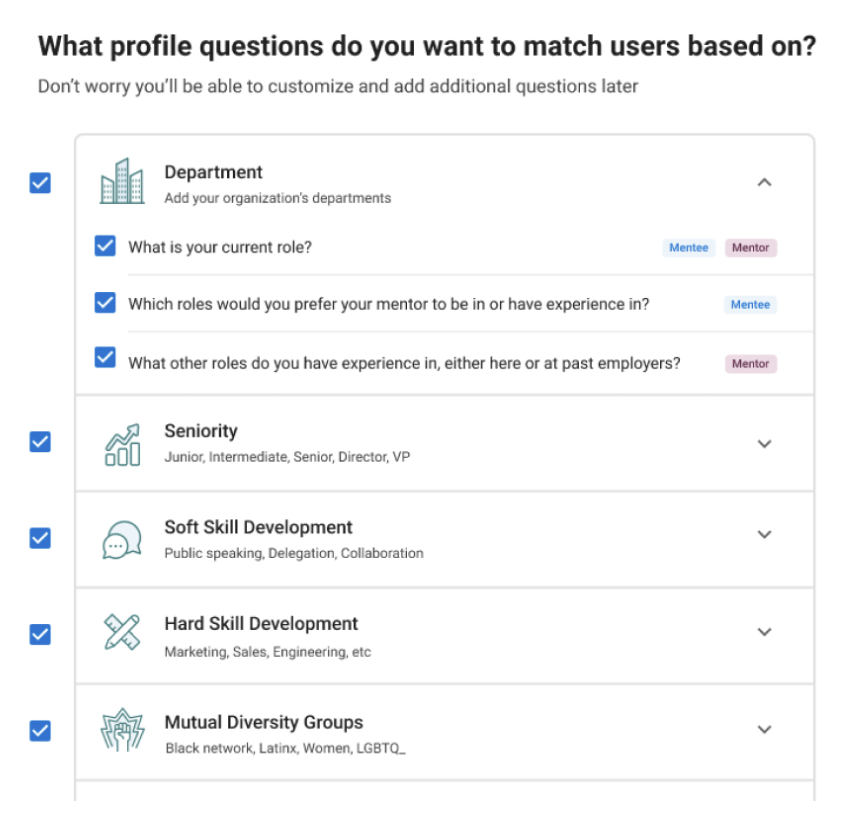Click the Hard Skill pencil and ruler icon
852x822 pixels.
coord(122,634)
